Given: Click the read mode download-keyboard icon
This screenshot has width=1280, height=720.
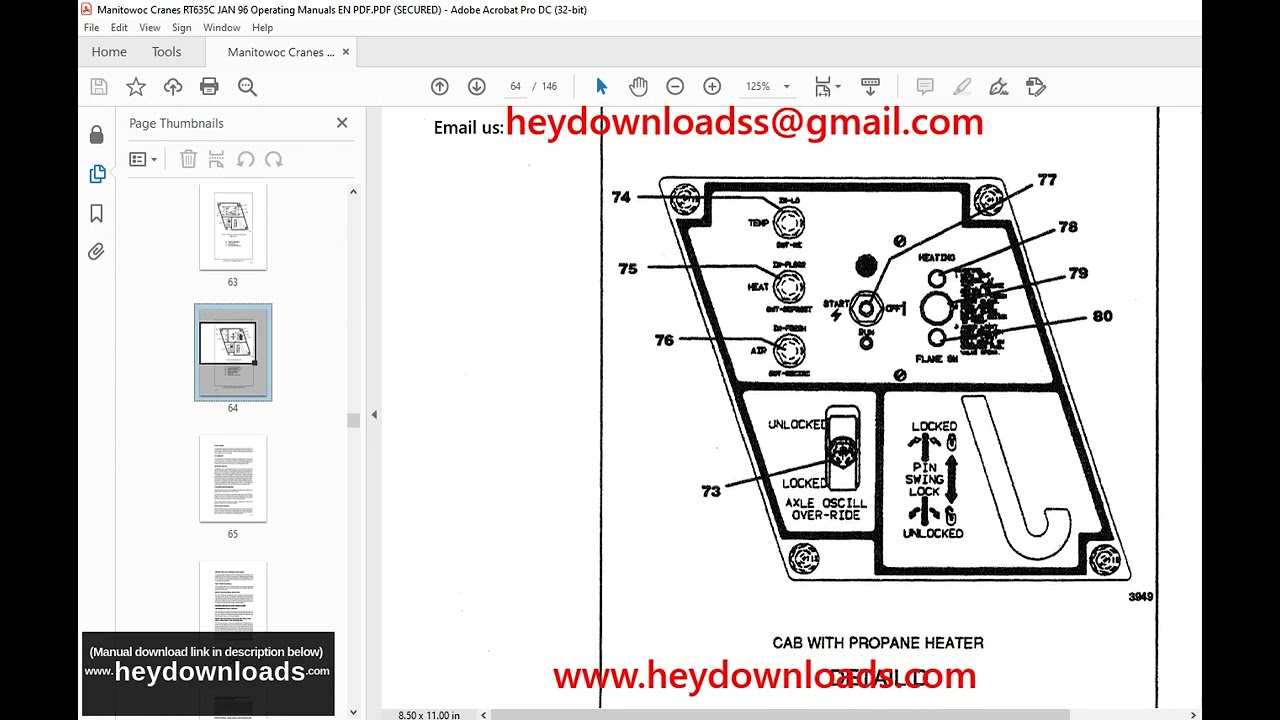Looking at the screenshot, I should tap(870, 87).
